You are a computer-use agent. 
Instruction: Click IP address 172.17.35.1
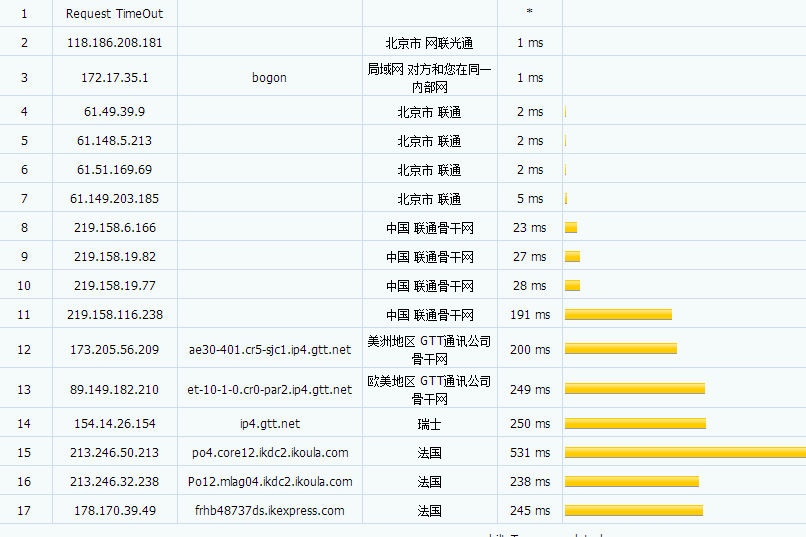114,78
